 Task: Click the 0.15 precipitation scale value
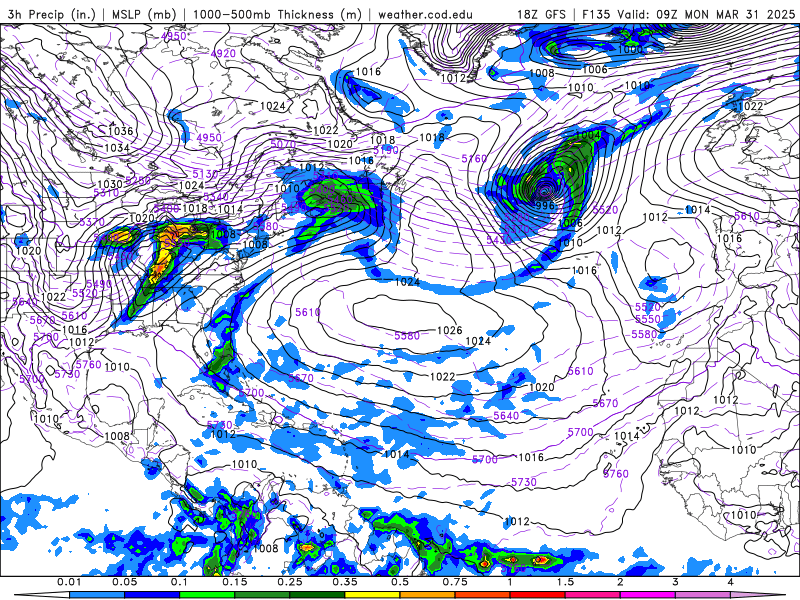click(235, 582)
